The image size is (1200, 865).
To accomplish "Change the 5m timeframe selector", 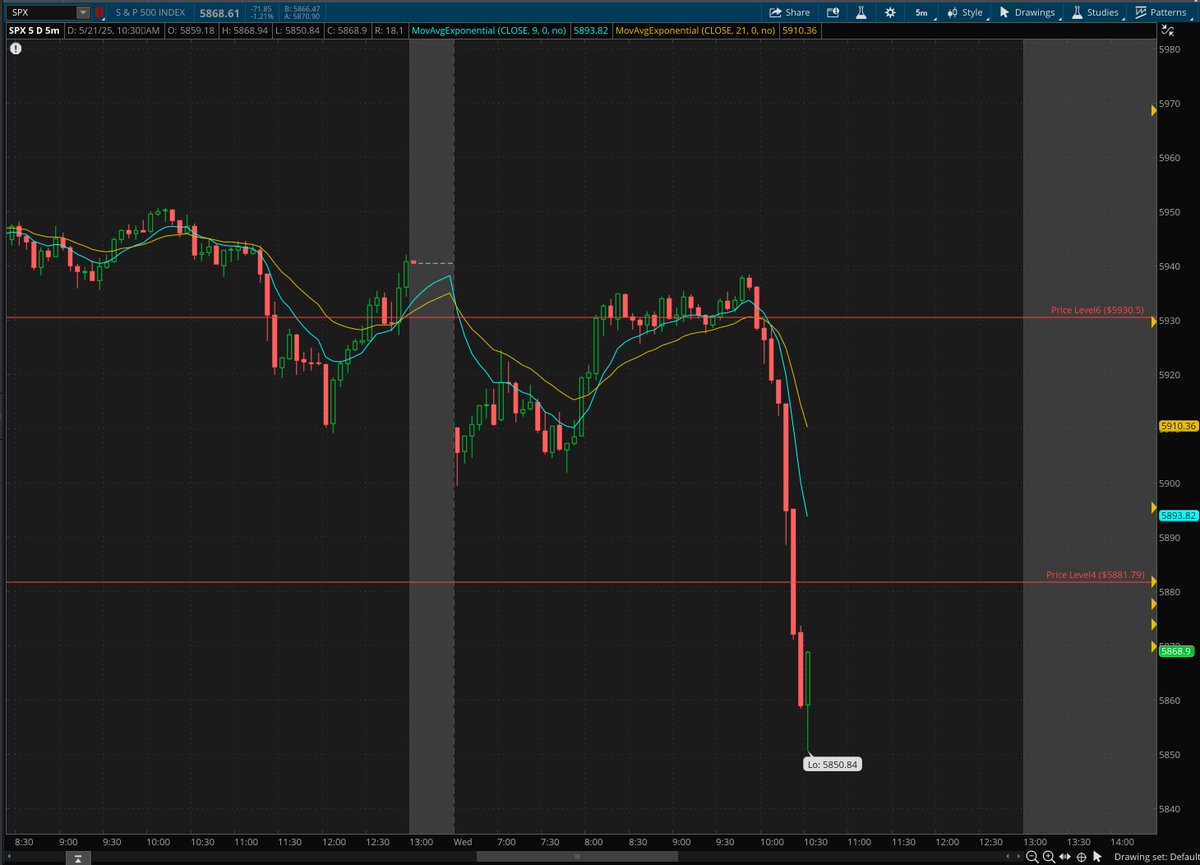I will click(x=921, y=13).
